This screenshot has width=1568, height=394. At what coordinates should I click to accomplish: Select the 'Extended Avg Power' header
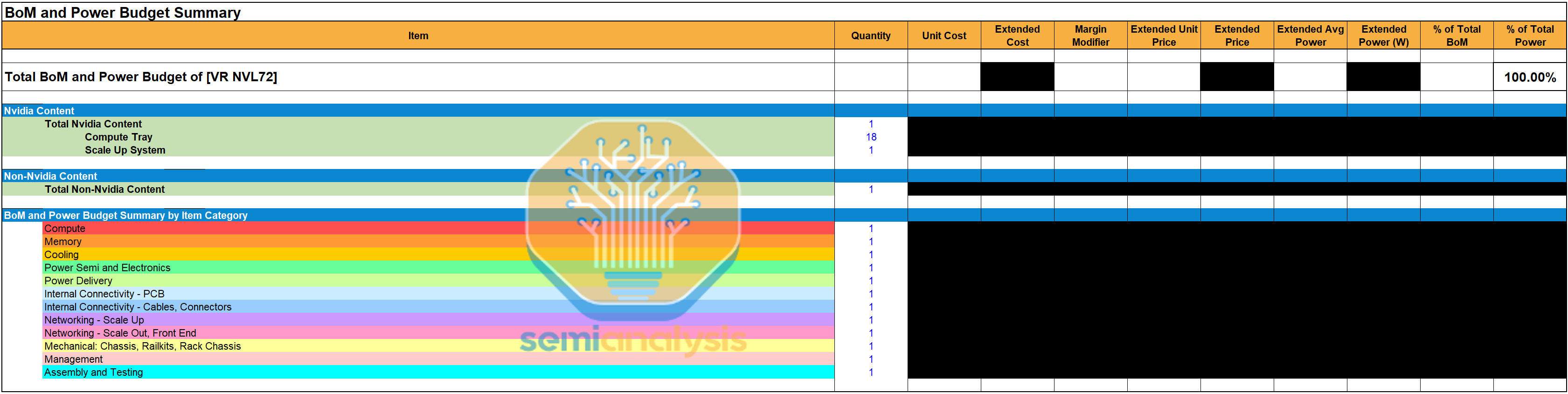tap(1310, 35)
